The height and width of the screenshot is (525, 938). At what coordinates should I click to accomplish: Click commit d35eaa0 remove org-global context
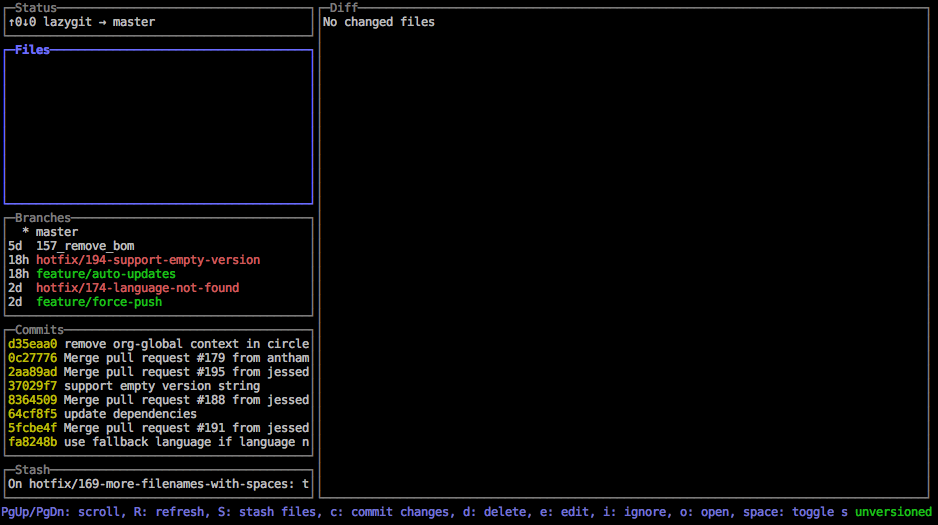pos(158,344)
